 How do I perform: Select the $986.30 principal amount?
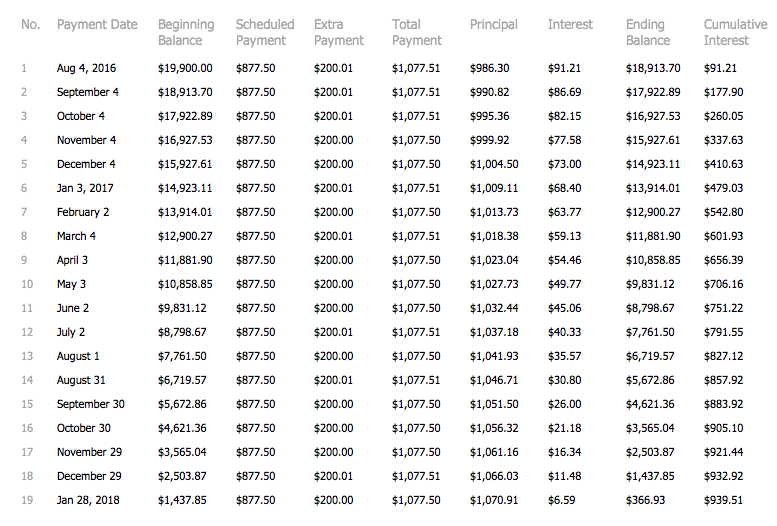489,68
